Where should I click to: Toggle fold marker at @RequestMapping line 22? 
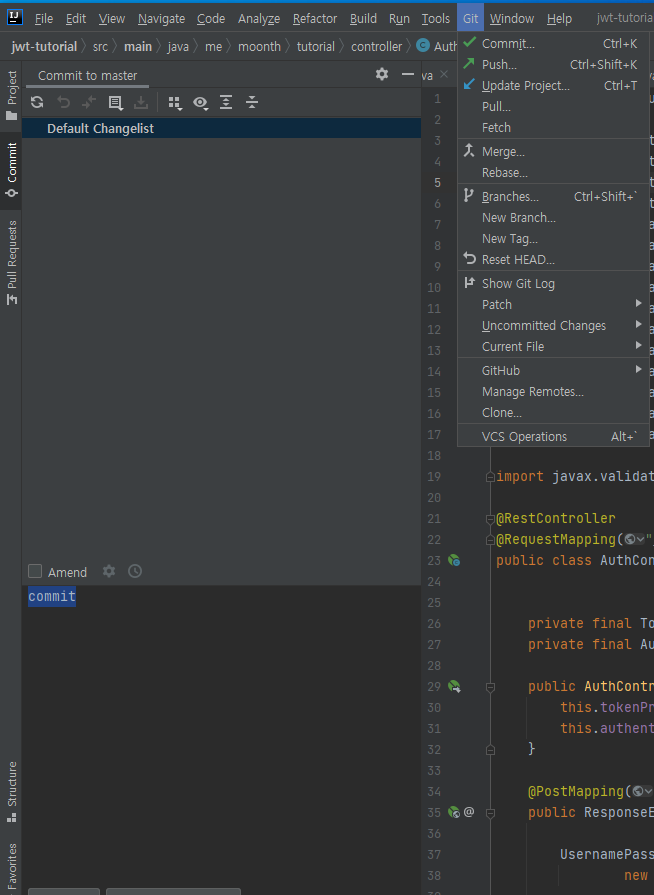coord(490,540)
